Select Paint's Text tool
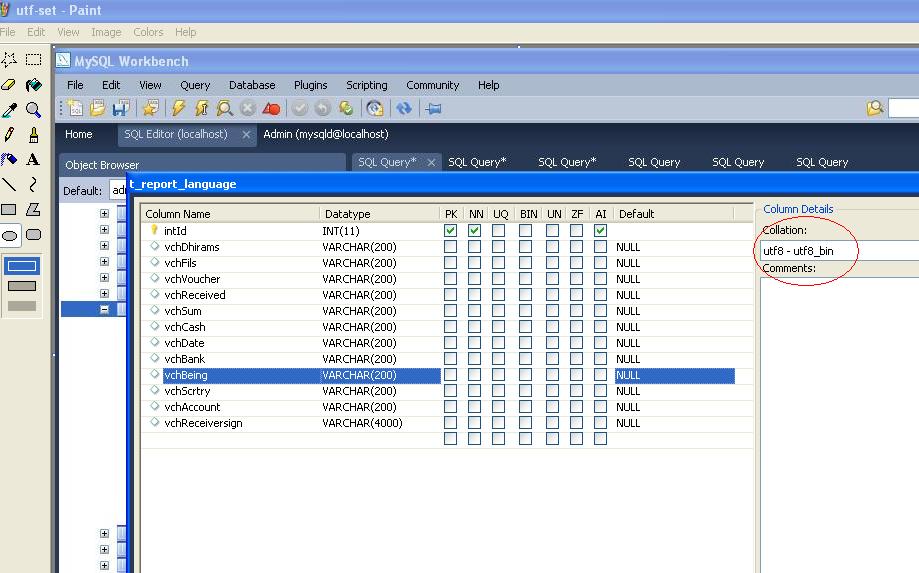The height and width of the screenshot is (573, 919). click(x=33, y=160)
